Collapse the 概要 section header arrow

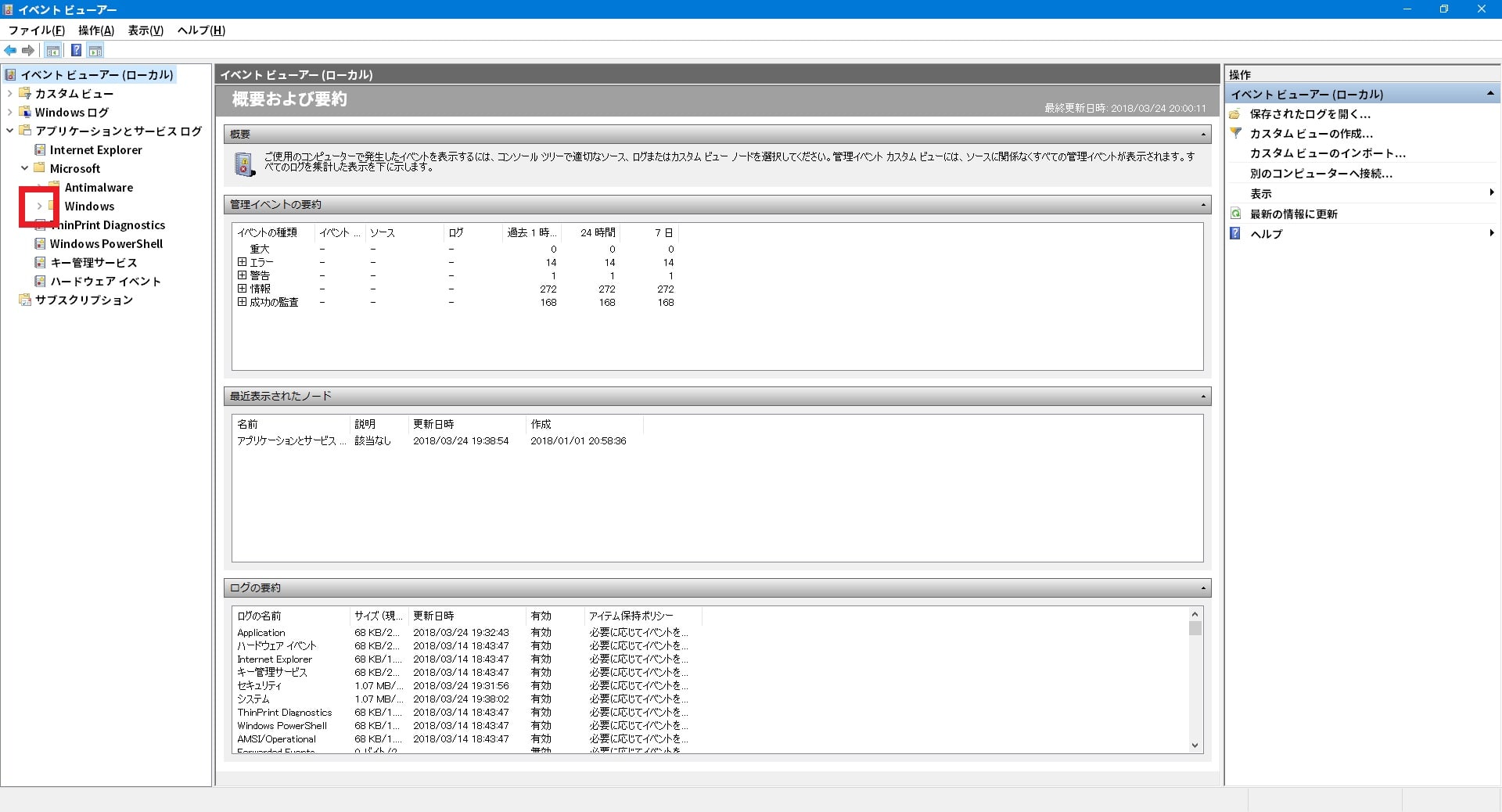click(1203, 135)
